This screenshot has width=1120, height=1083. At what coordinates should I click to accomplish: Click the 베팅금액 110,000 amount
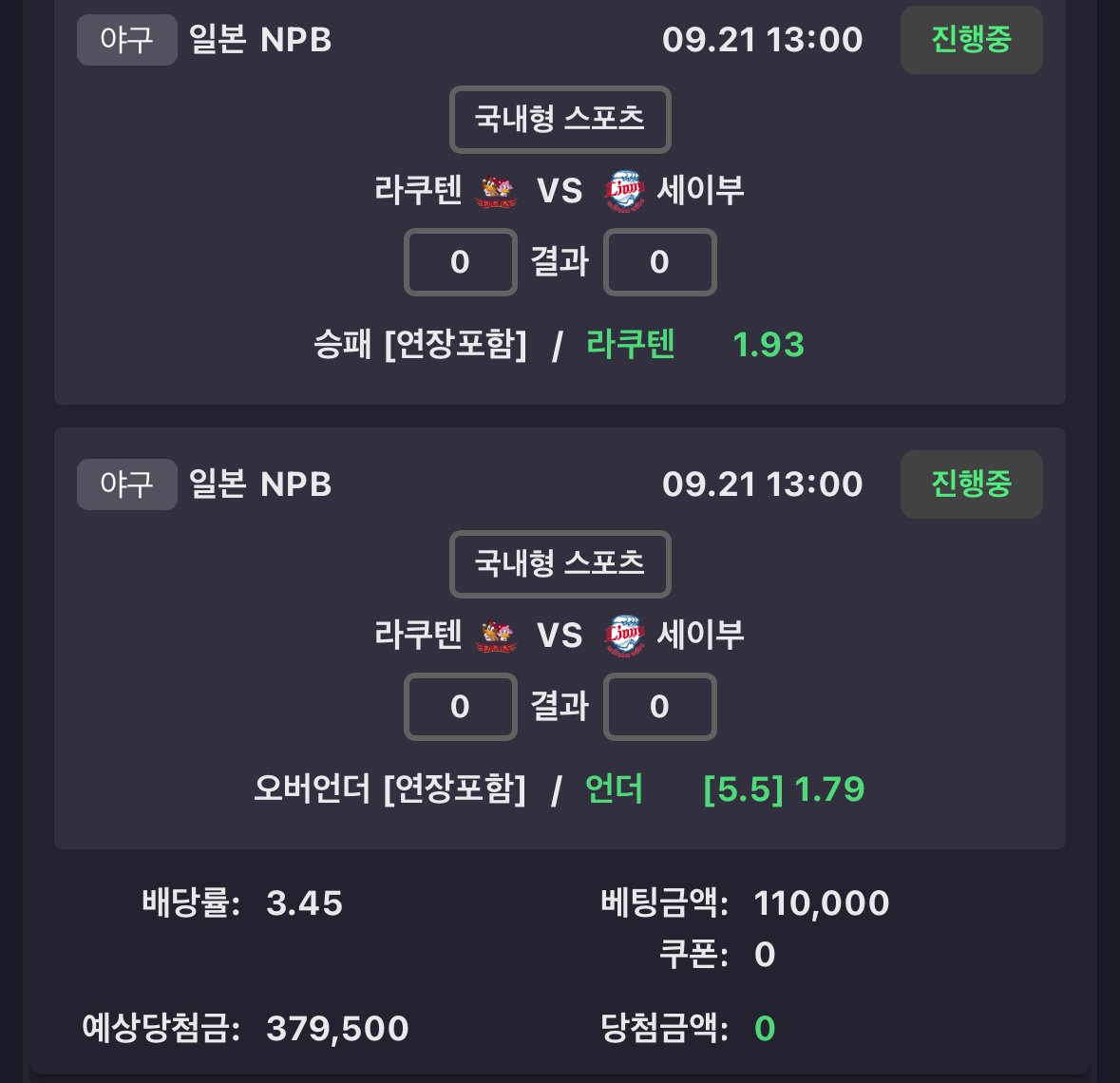pos(822,903)
